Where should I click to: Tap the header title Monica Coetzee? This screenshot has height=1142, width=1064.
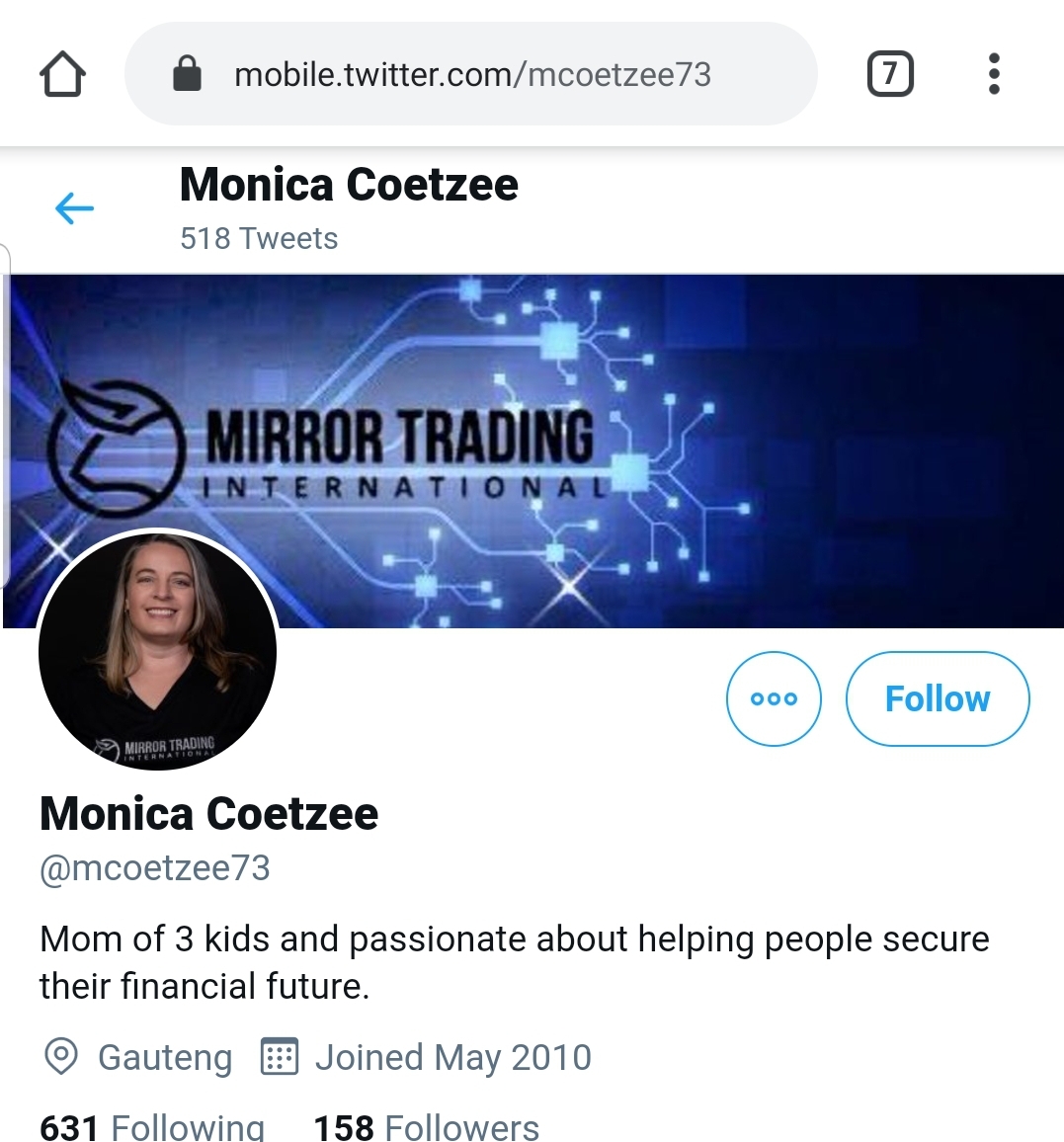point(349,185)
